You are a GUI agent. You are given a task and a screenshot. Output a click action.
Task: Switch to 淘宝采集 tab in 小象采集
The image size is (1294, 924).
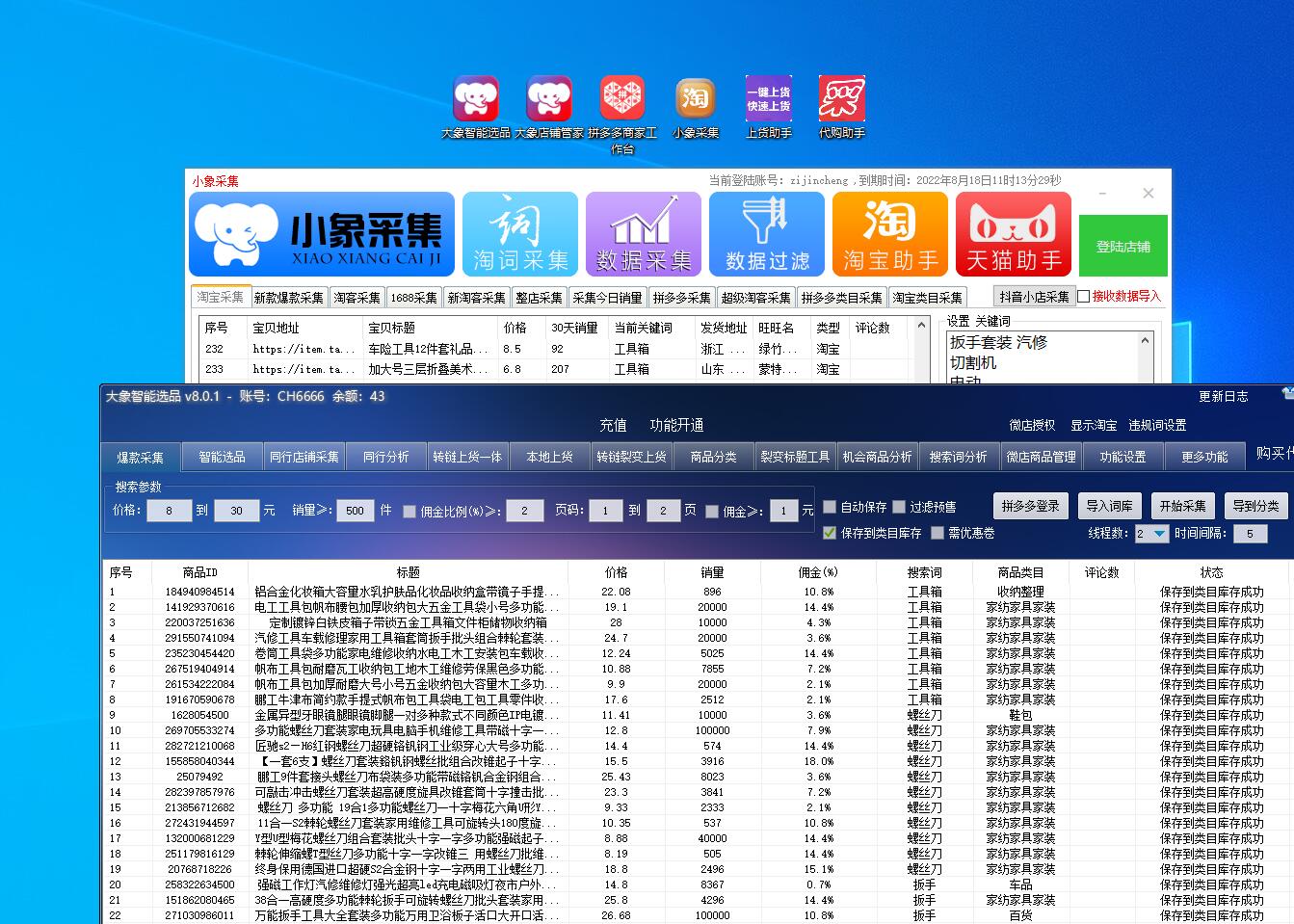tap(221, 297)
